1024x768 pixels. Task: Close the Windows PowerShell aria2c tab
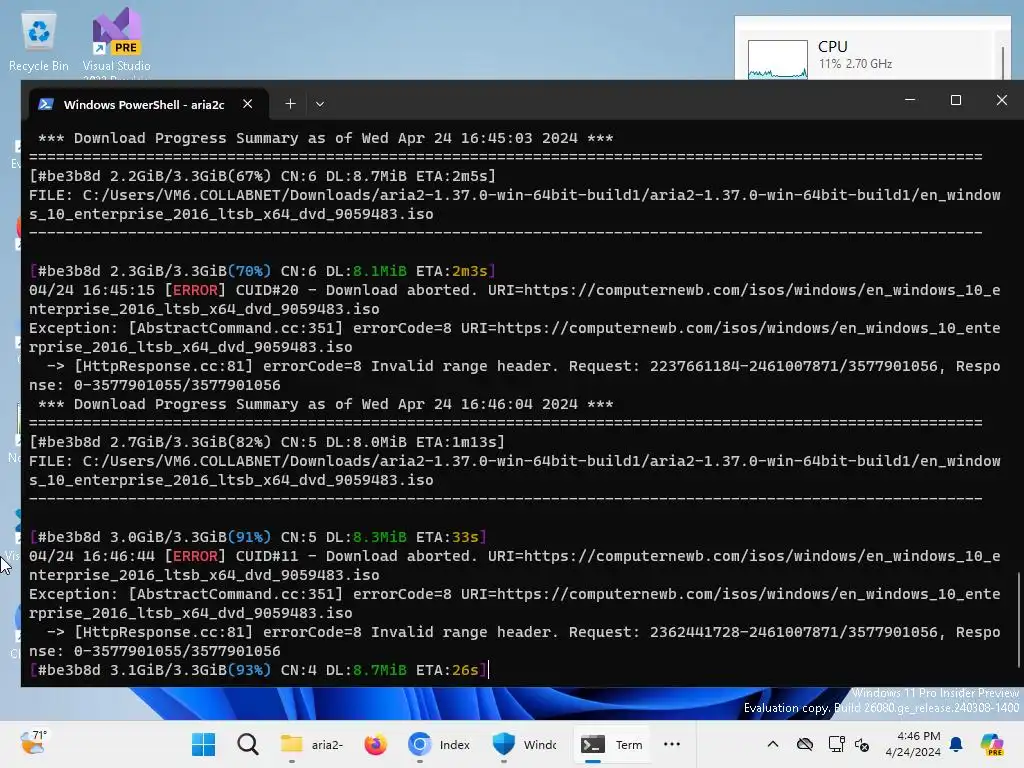point(248,104)
